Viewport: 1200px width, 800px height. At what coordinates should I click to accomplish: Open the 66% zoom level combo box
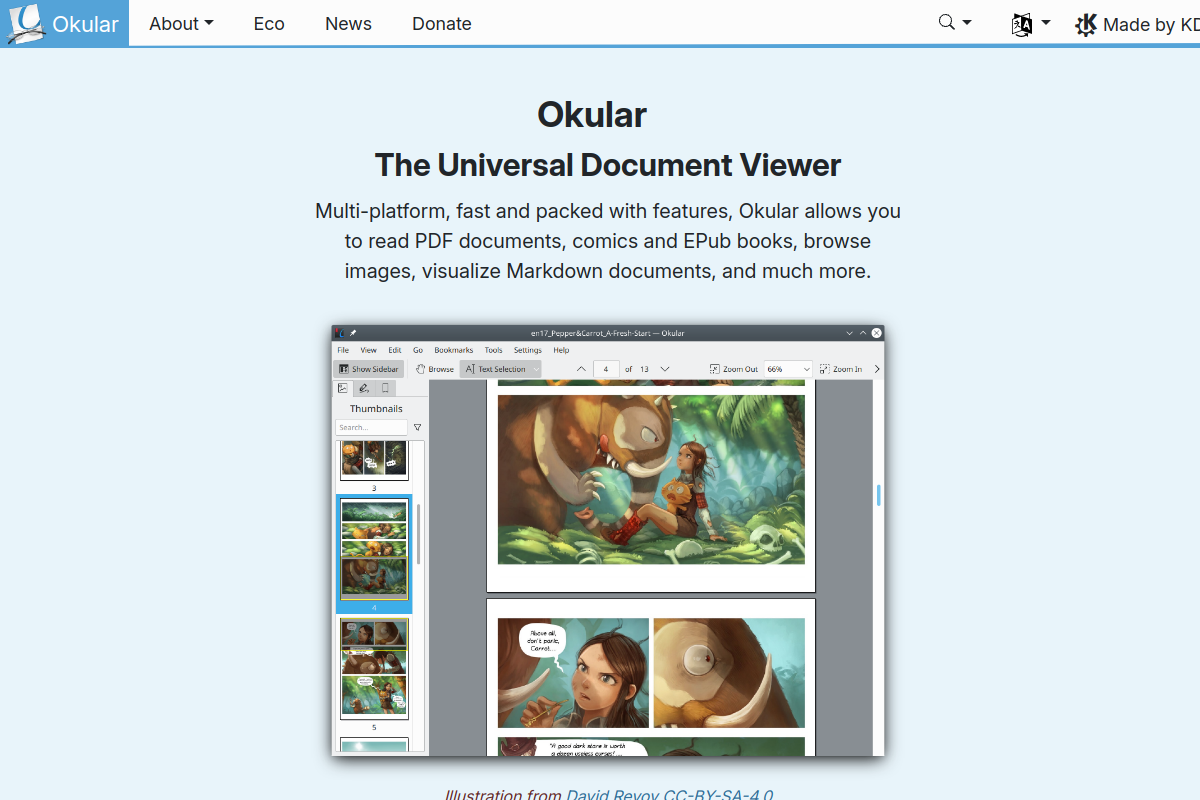pos(788,369)
